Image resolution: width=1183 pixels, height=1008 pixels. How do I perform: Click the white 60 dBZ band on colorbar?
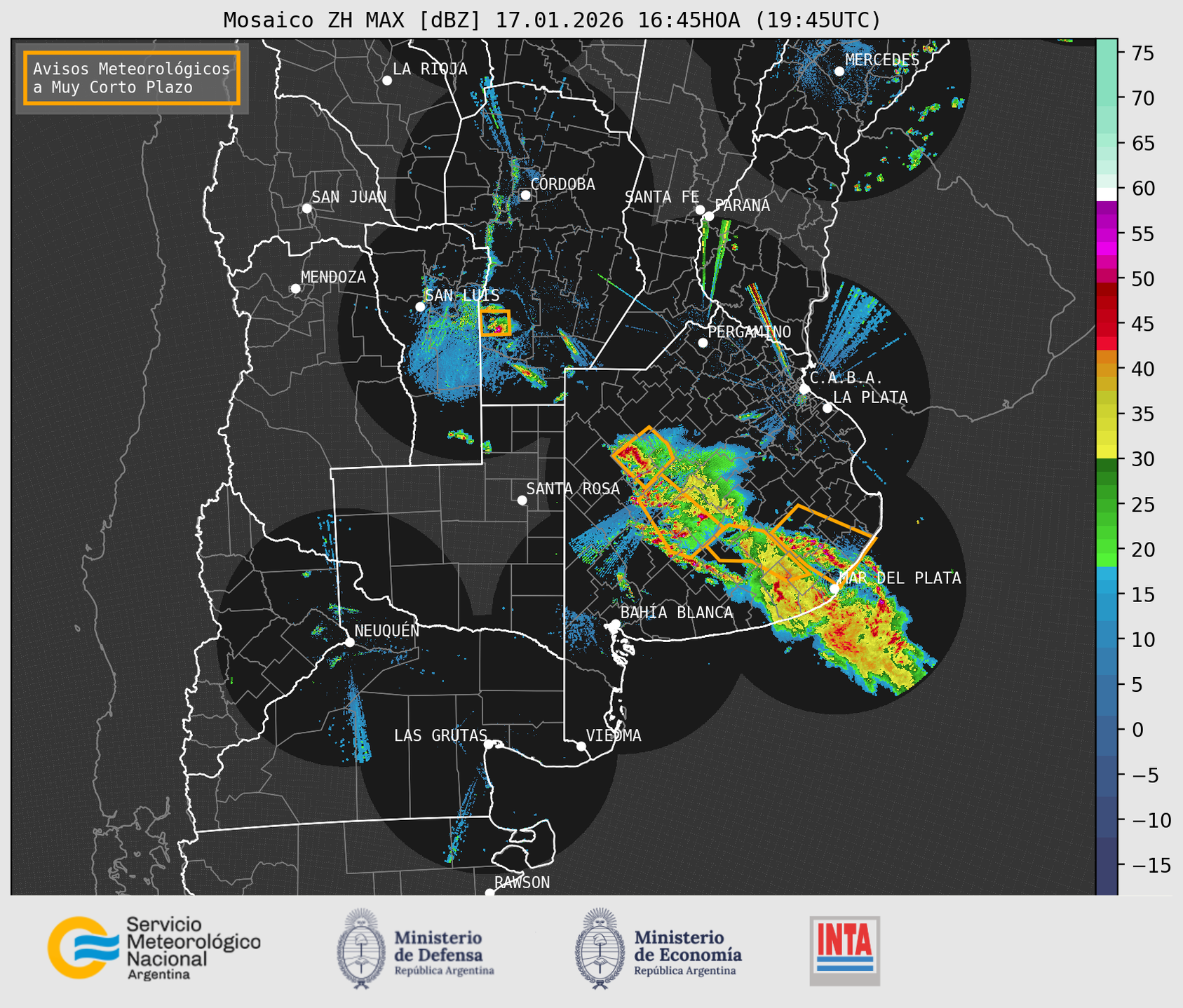click(1107, 193)
